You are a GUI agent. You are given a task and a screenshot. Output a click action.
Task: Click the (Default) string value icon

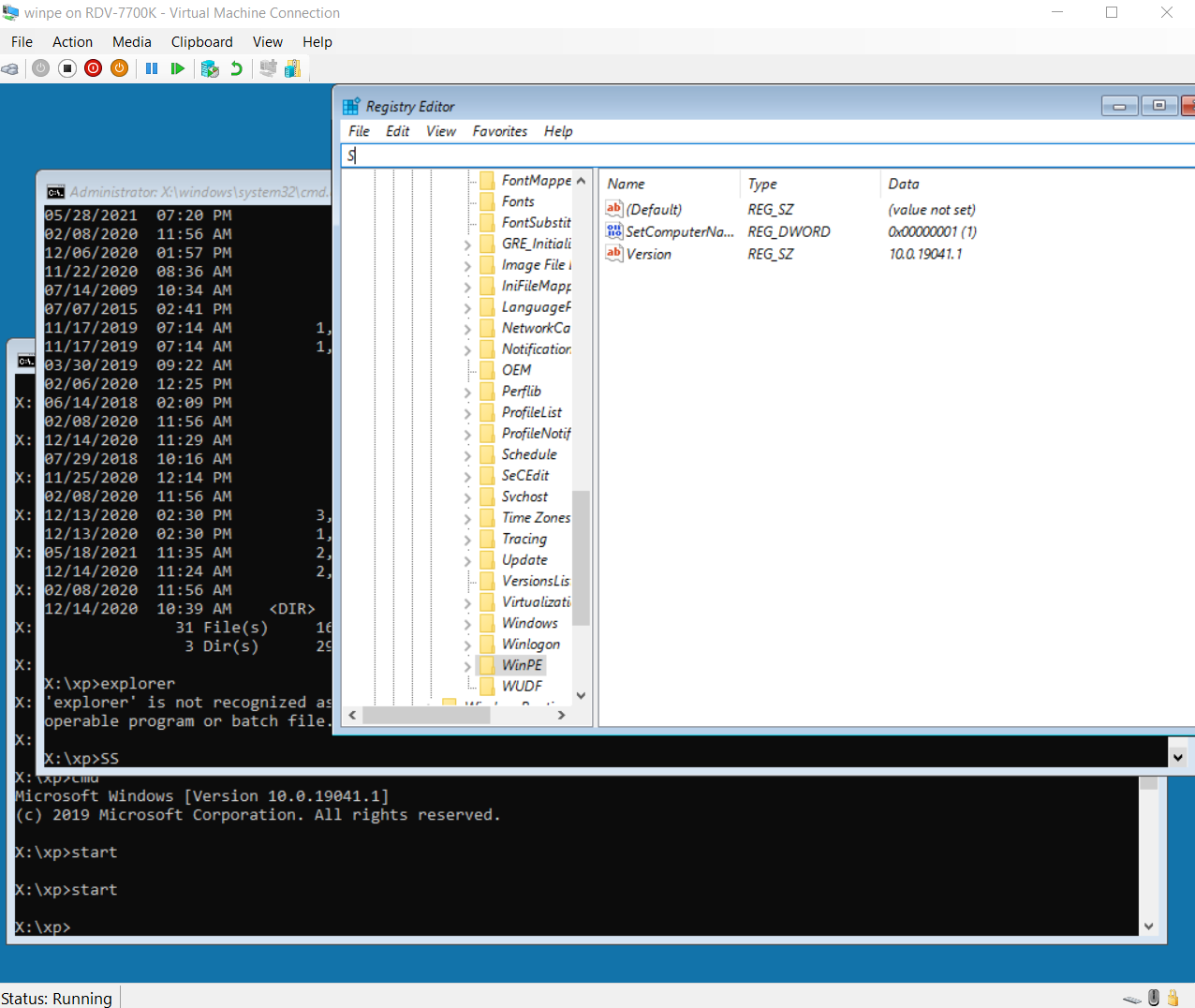click(614, 209)
